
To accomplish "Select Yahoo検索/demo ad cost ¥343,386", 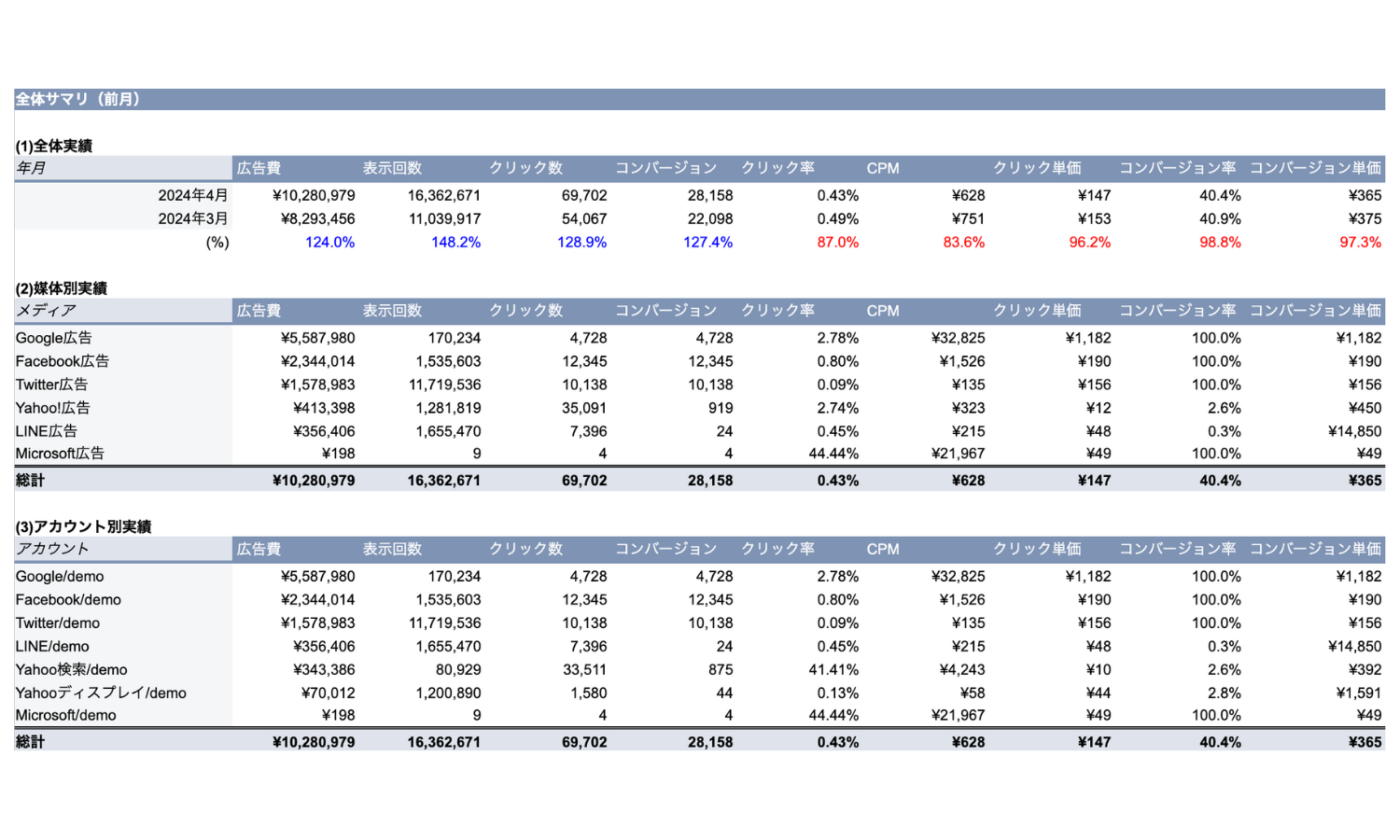I will pos(324,670).
